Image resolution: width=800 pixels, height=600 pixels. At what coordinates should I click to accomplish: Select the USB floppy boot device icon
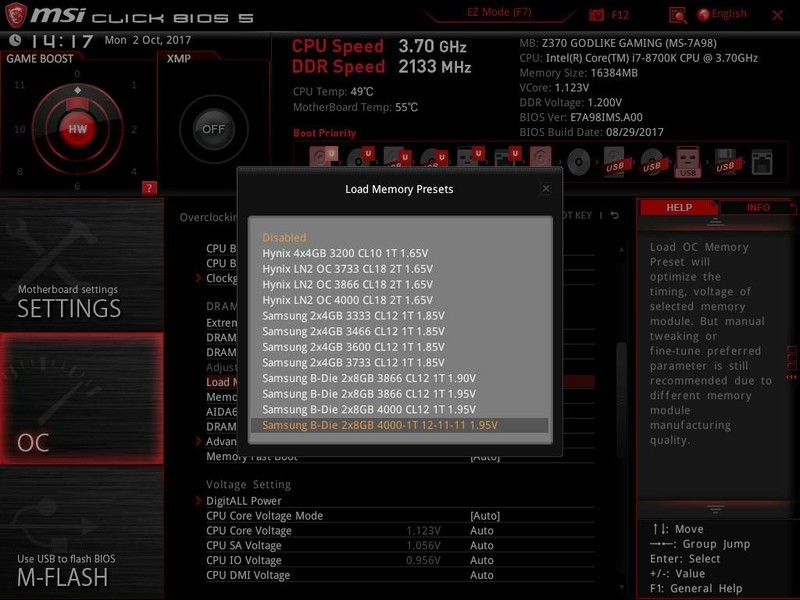(x=726, y=162)
